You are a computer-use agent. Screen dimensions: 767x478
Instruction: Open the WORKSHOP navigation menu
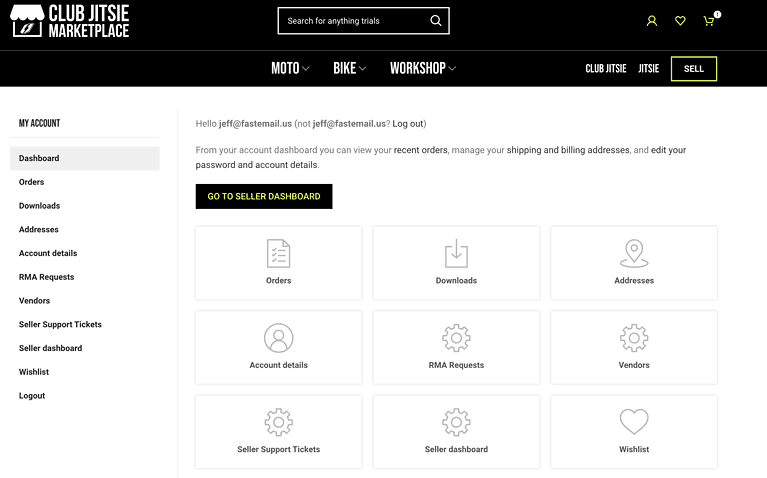pos(417,68)
